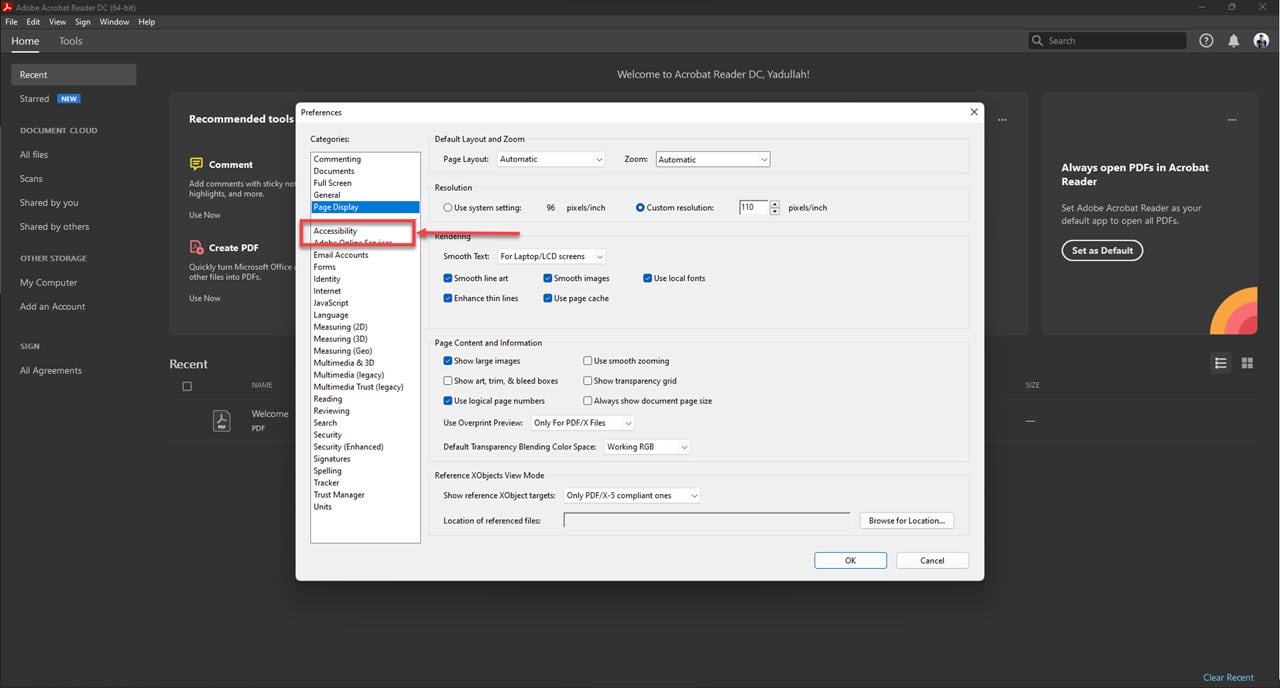Select Commenting category
The width and height of the screenshot is (1280, 688).
pos(337,159)
